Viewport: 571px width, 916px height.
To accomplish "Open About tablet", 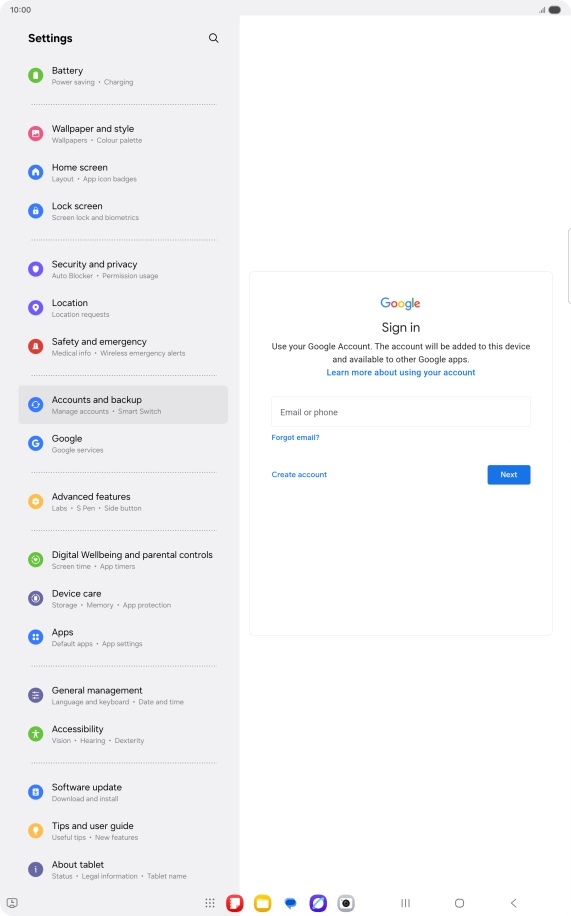I will pyautogui.click(x=123, y=869).
